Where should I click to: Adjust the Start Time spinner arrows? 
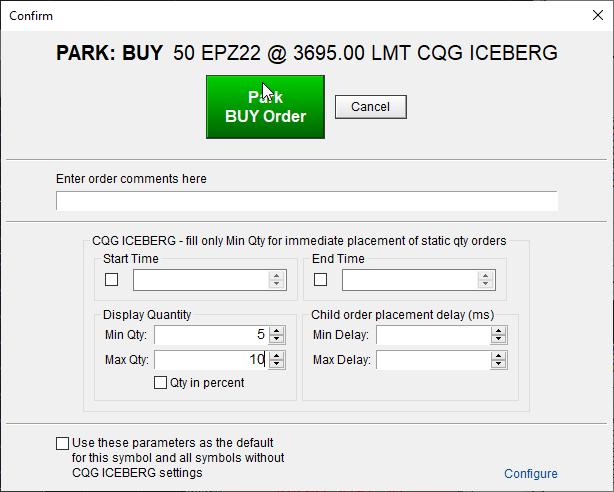coord(277,280)
